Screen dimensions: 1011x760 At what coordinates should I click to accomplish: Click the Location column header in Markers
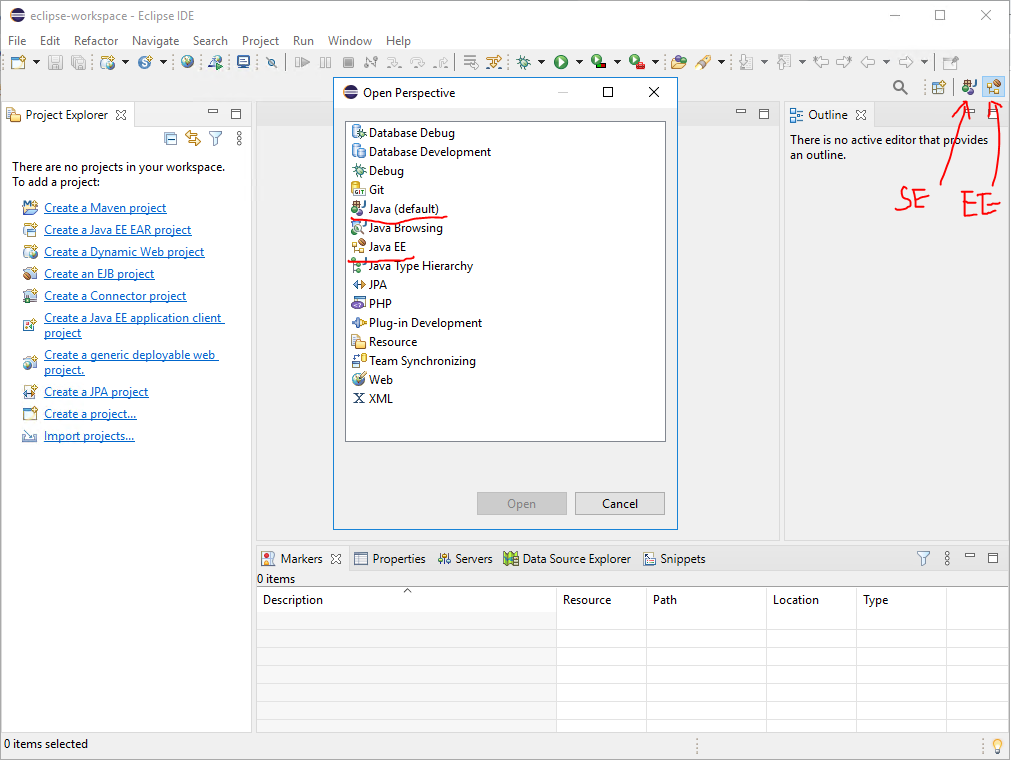tap(812, 599)
